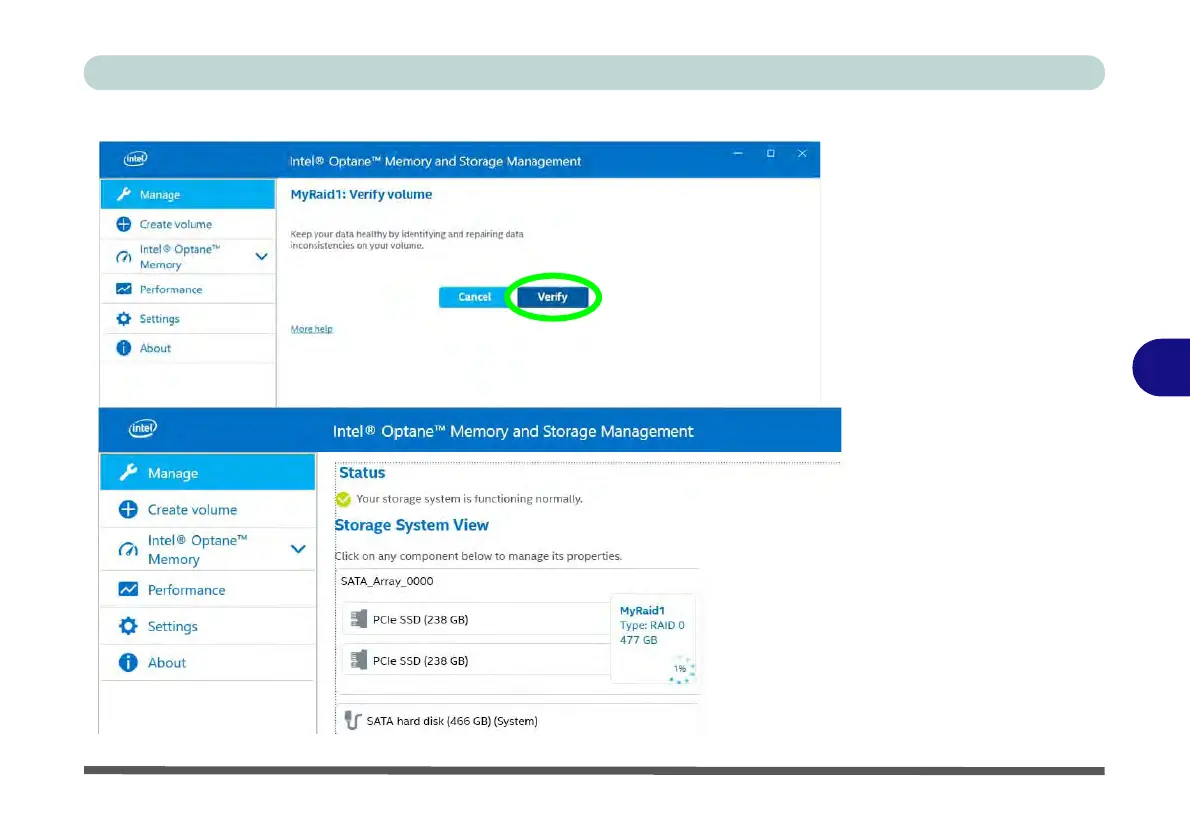This screenshot has width=1190, height=838.
Task: Click Intel logo in bottom window title bar
Action: point(143,428)
